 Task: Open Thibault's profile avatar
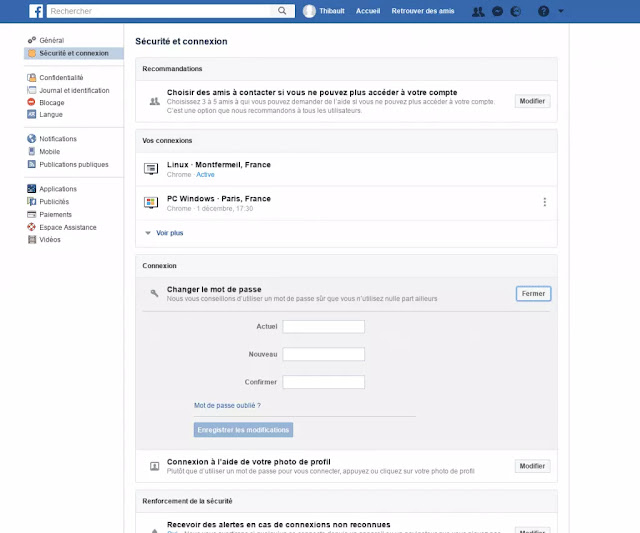pyautogui.click(x=309, y=11)
